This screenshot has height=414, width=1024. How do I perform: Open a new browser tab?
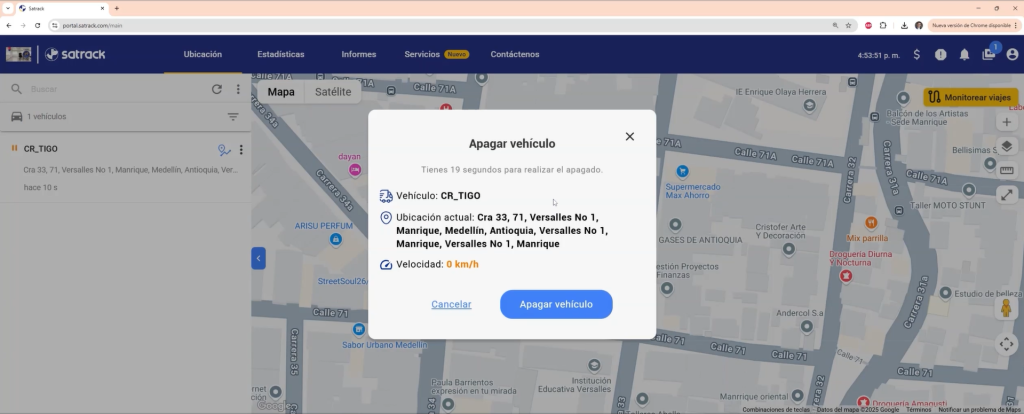[116, 8]
